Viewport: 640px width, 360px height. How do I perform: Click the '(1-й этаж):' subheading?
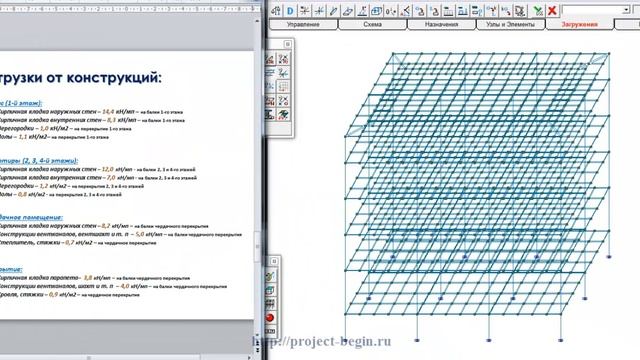(x=24, y=103)
